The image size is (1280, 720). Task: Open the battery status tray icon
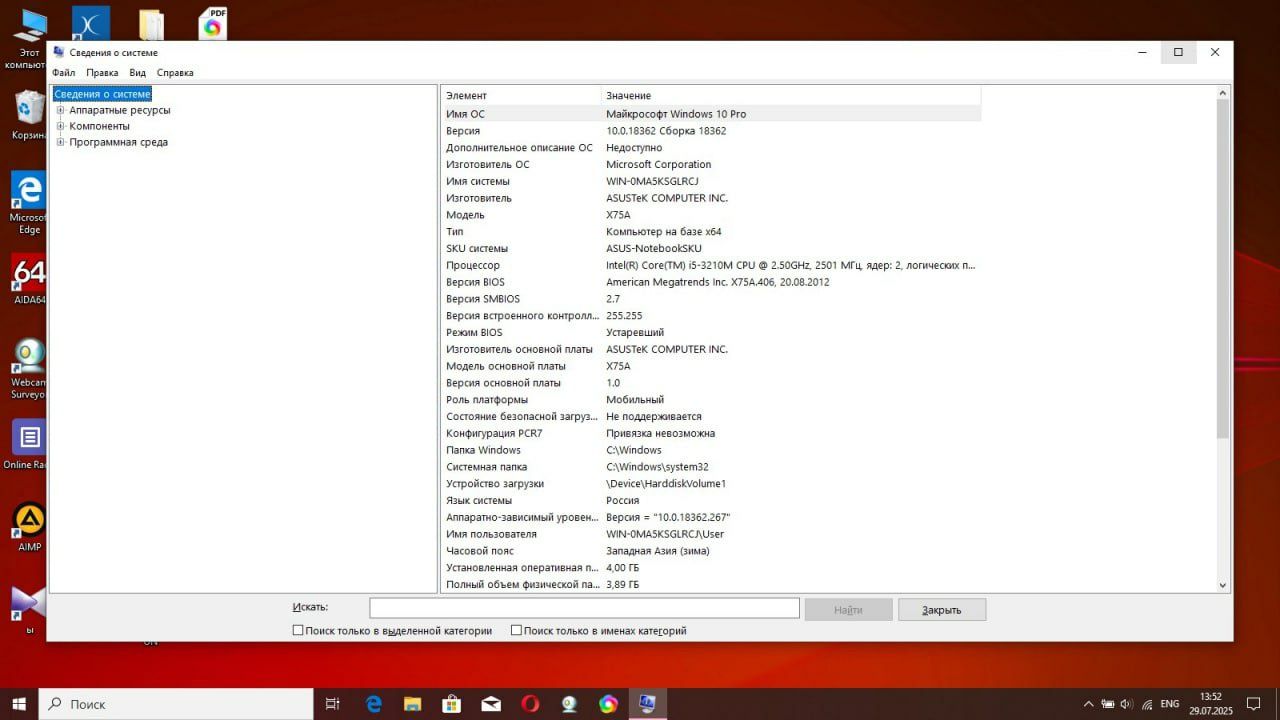pyautogui.click(x=1108, y=704)
